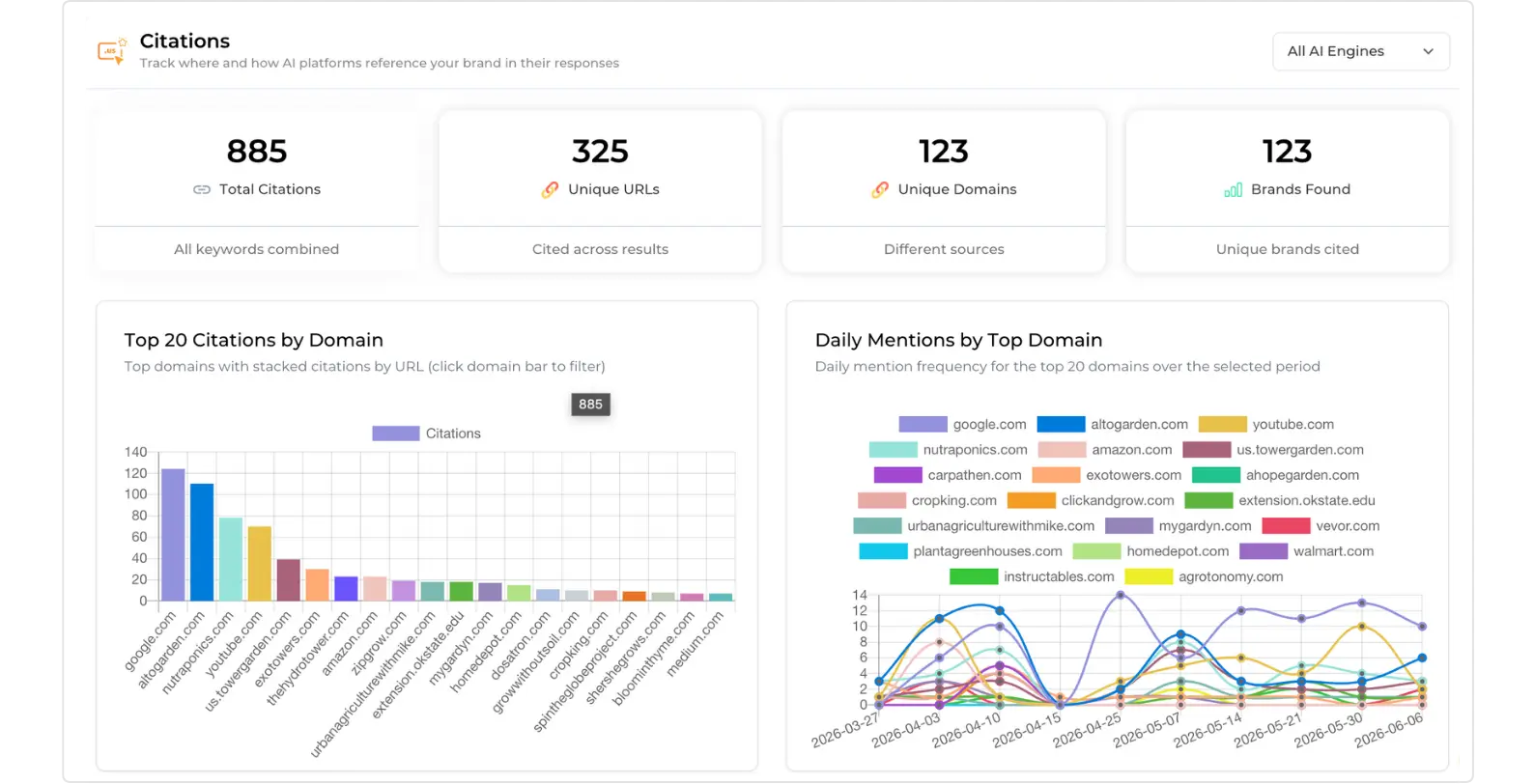Click the google.com bar in the domain chart

173,535
